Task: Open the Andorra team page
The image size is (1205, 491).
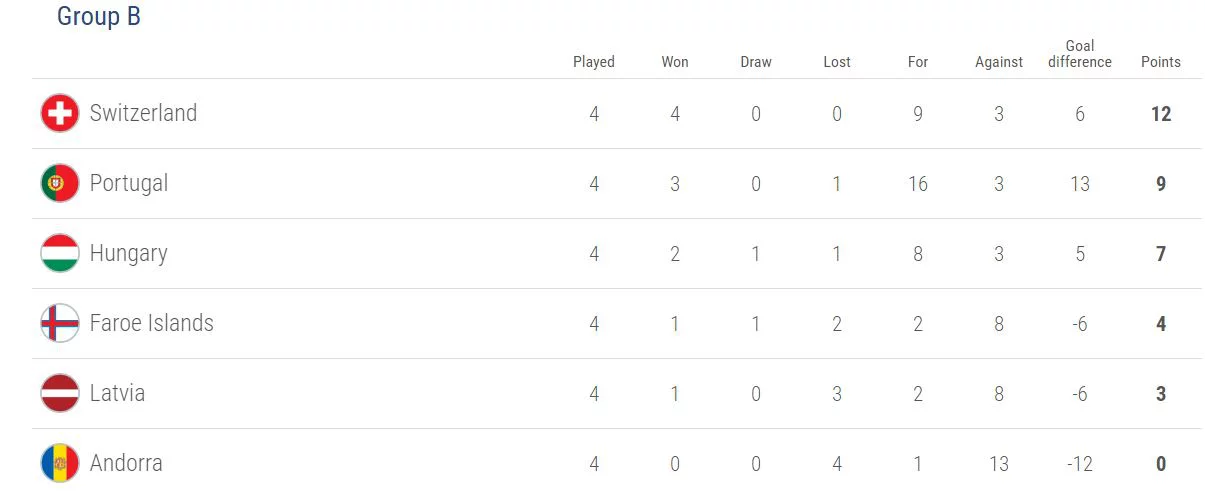Action: 126,463
